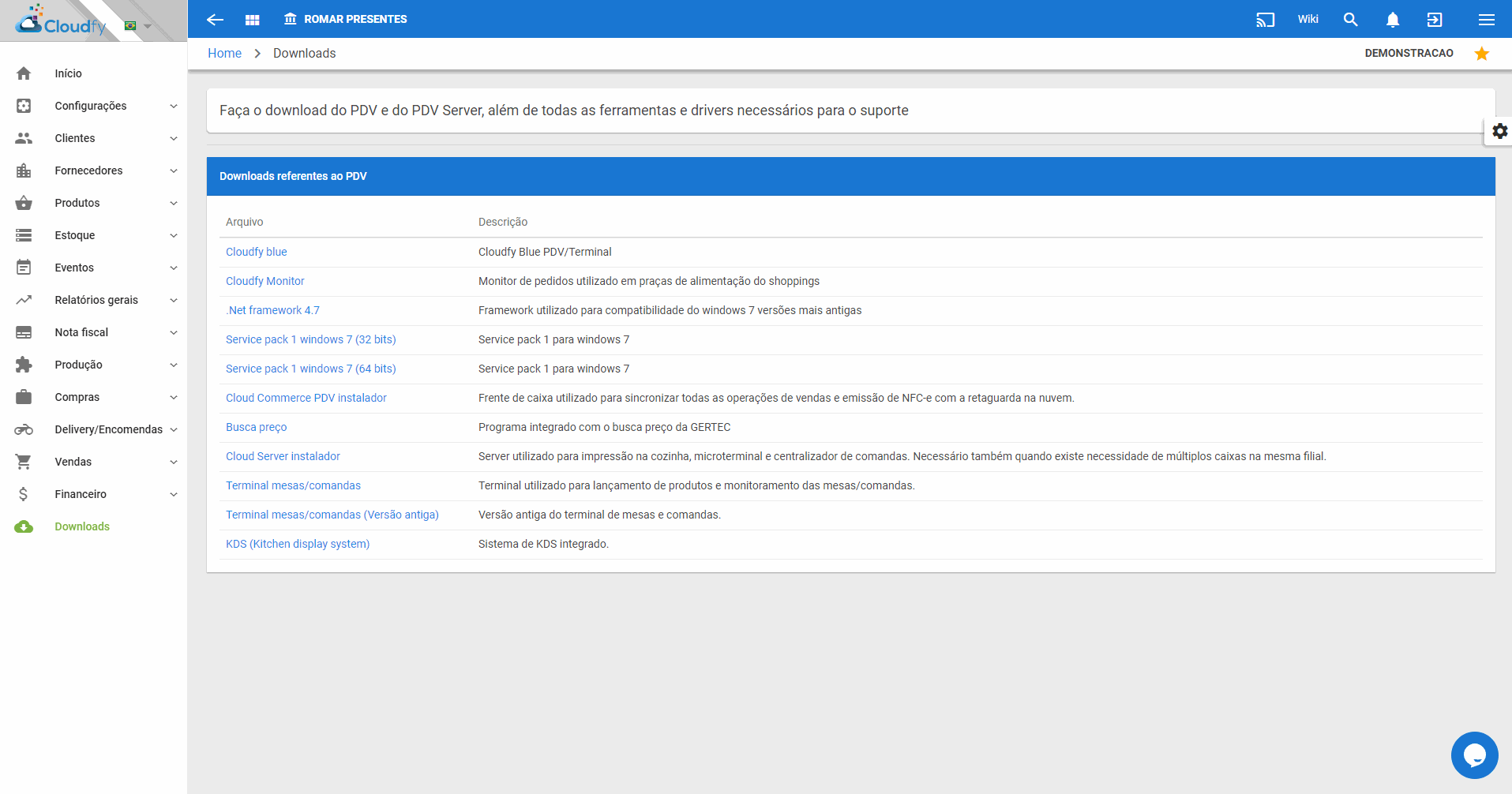The image size is (1512, 794).
Task: Click the Clientes people icon
Action: (x=24, y=138)
